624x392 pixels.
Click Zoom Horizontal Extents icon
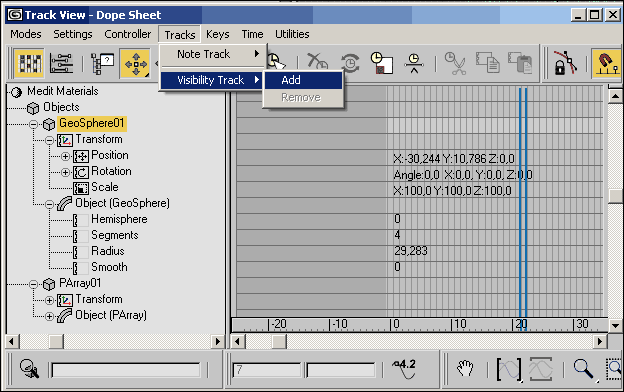click(x=509, y=369)
